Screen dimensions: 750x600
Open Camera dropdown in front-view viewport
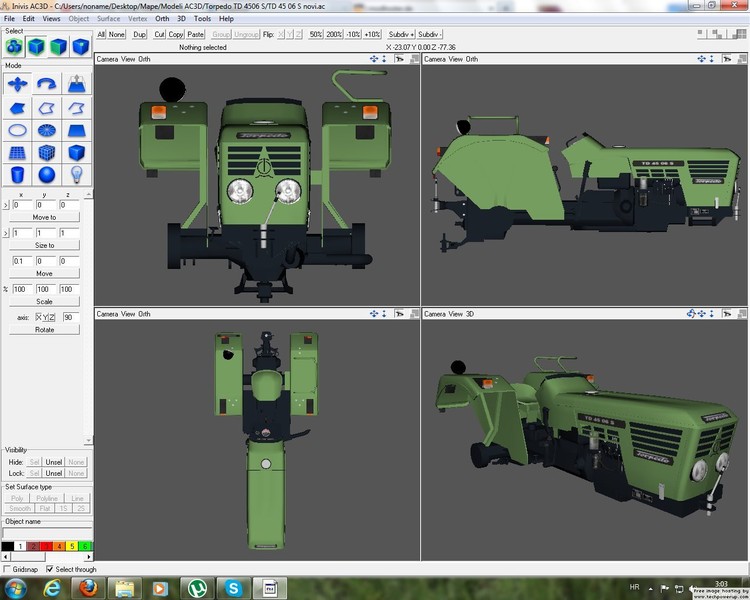coord(107,59)
